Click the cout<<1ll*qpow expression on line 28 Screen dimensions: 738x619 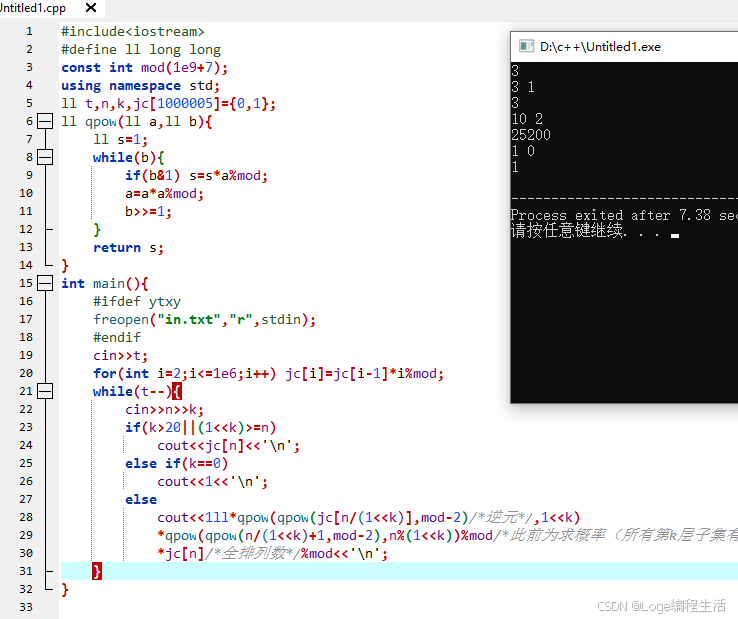(x=369, y=517)
